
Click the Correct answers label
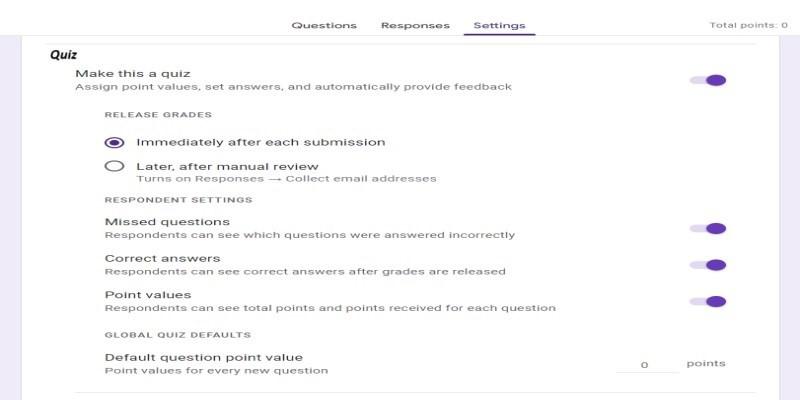point(162,258)
